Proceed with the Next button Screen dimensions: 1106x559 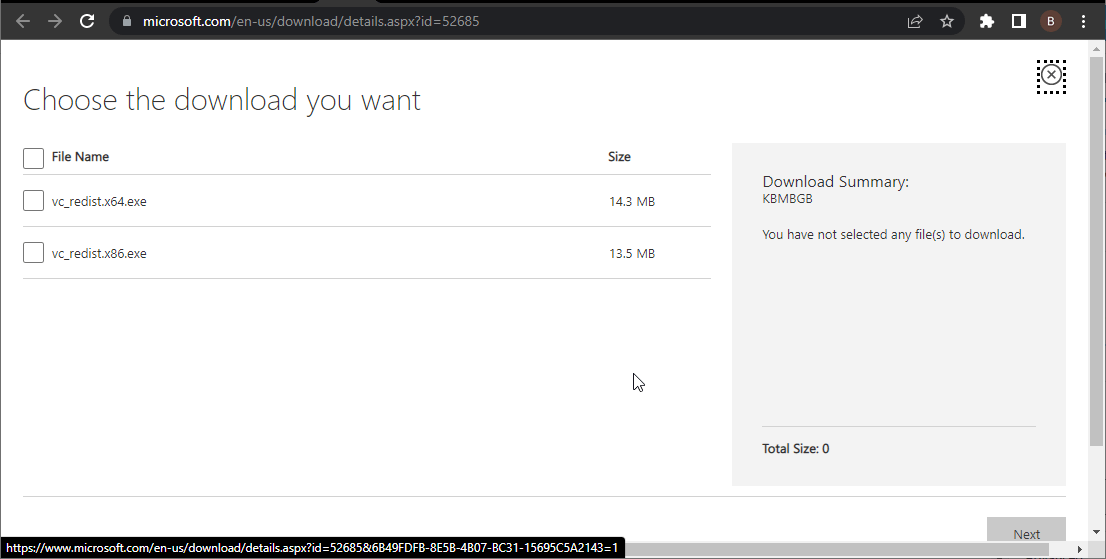(1026, 530)
